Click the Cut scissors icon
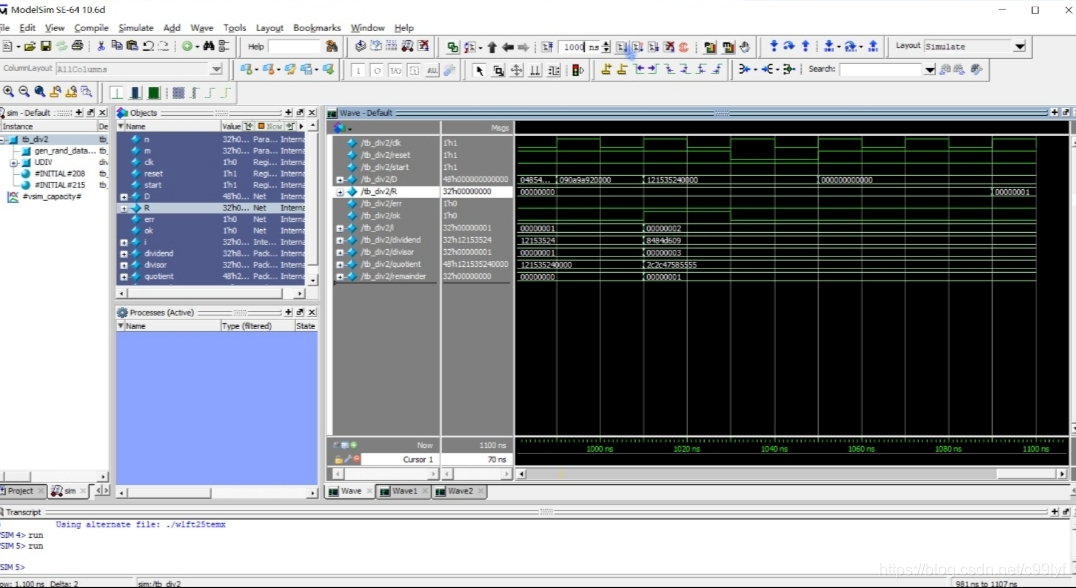Screen dimensions: 1076x588 (x=101, y=46)
